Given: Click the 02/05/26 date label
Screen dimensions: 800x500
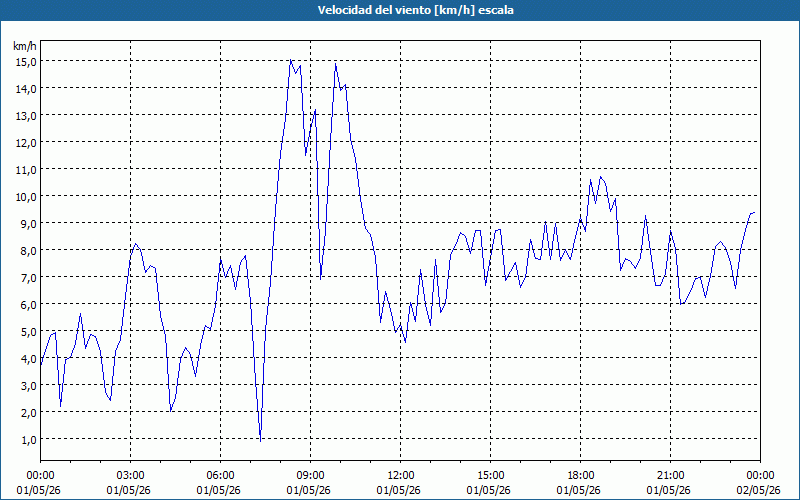Looking at the screenshot, I should (x=760, y=491).
